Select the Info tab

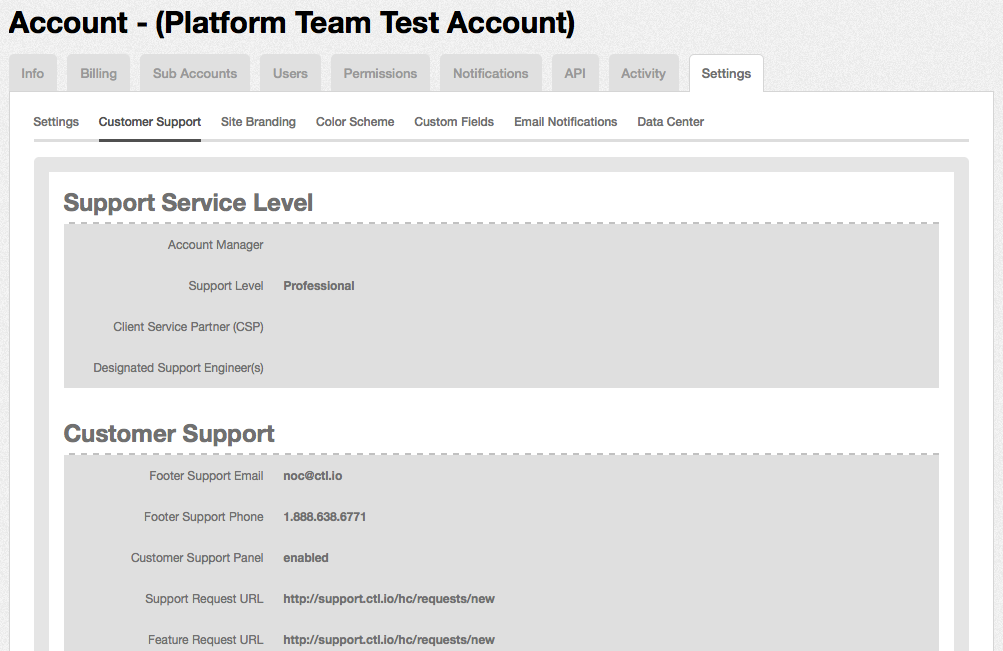32,72
